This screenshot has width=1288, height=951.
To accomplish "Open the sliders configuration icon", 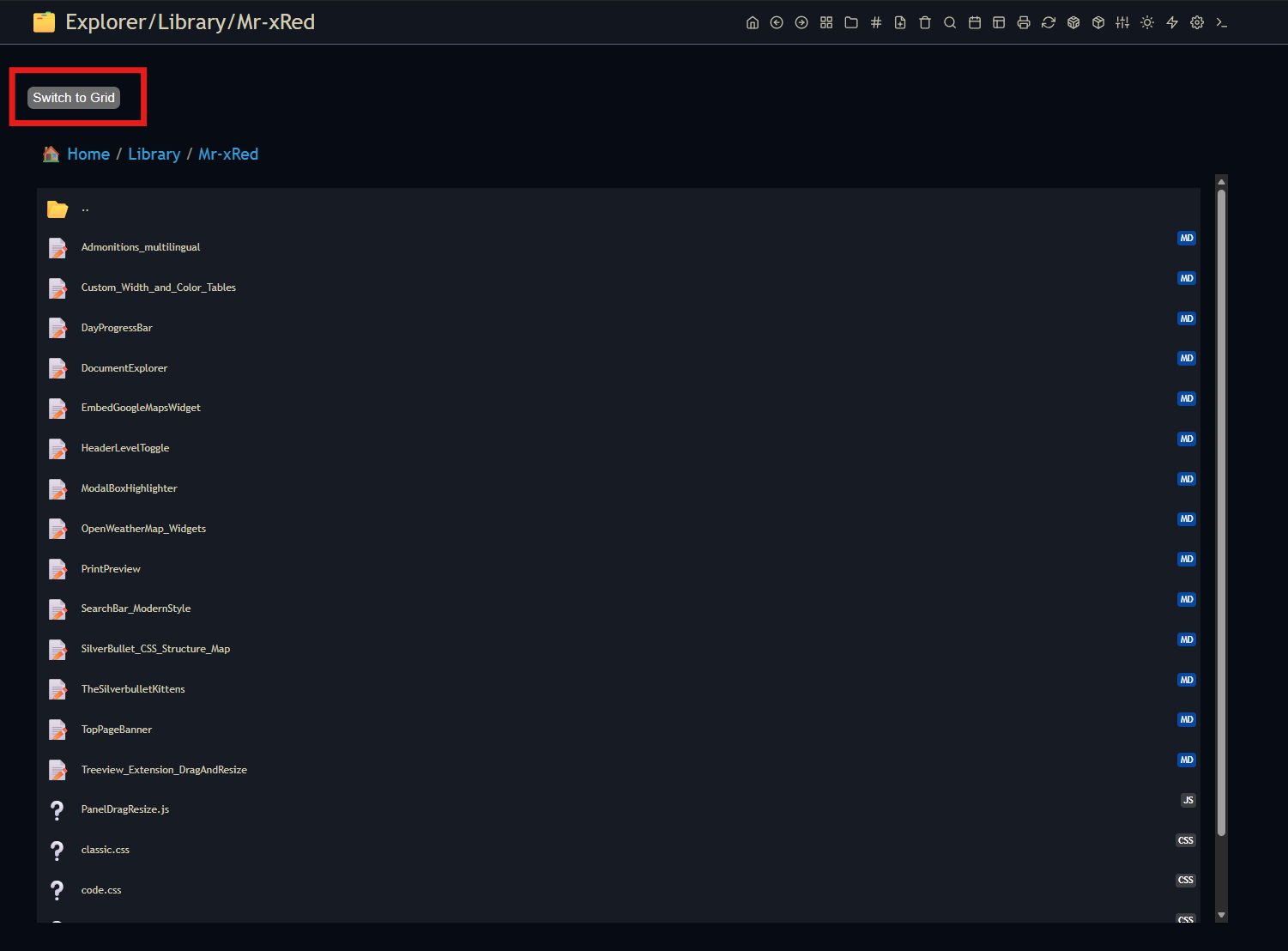I will coord(1122,23).
